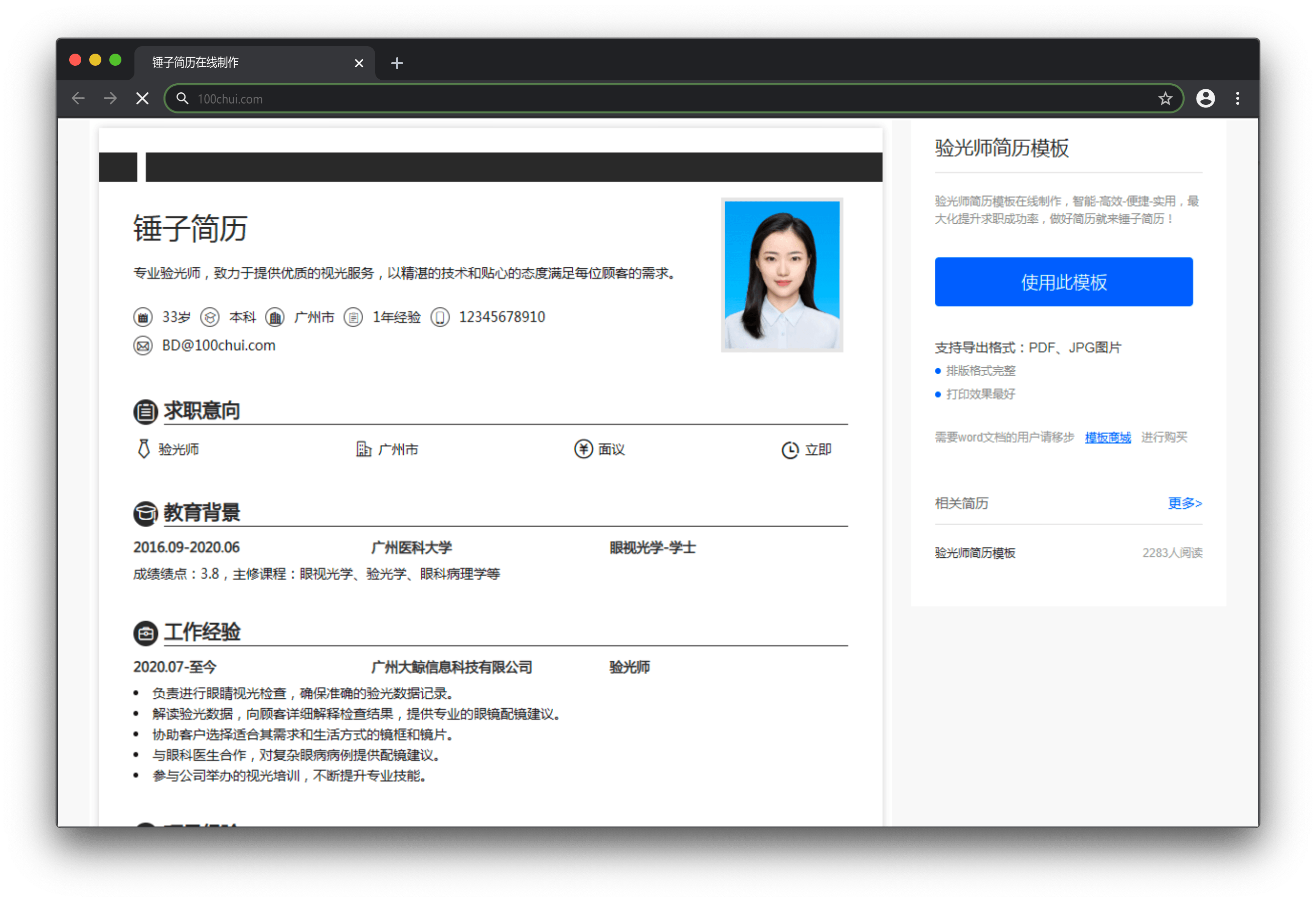Click the email envelope icon beside BD@100chui.com
The width and height of the screenshot is (1316, 902).
[x=143, y=346]
